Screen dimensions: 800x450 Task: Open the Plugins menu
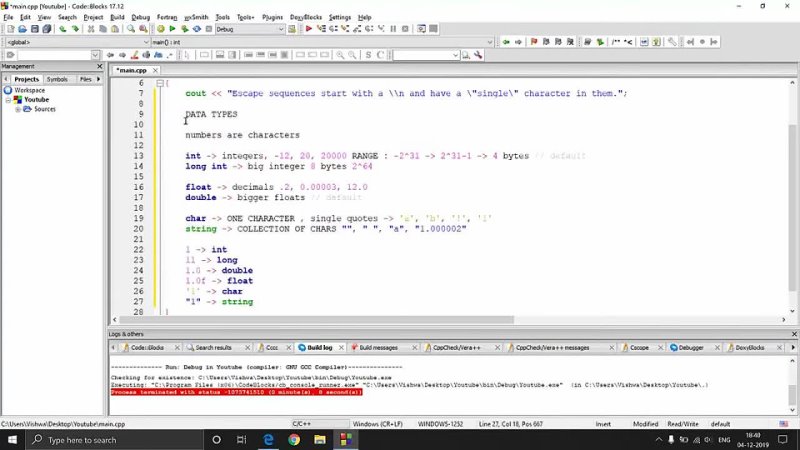pos(272,17)
